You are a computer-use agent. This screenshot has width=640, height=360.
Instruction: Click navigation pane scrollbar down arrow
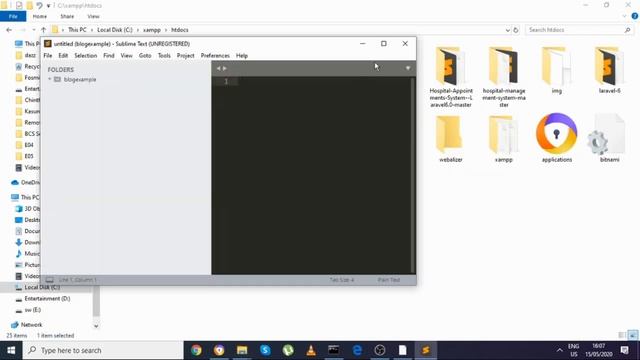(96, 326)
